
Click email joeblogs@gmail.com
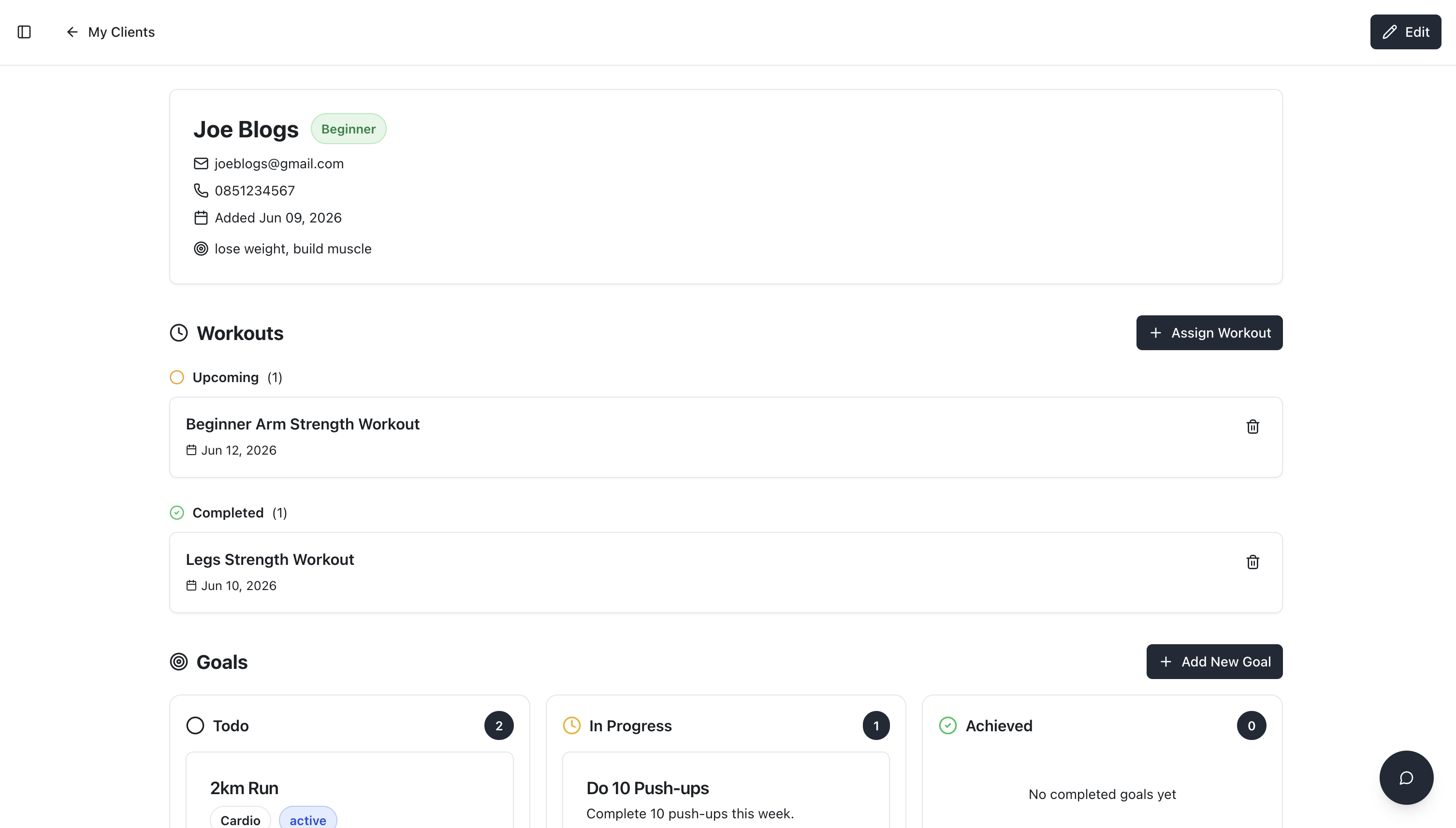coord(279,164)
